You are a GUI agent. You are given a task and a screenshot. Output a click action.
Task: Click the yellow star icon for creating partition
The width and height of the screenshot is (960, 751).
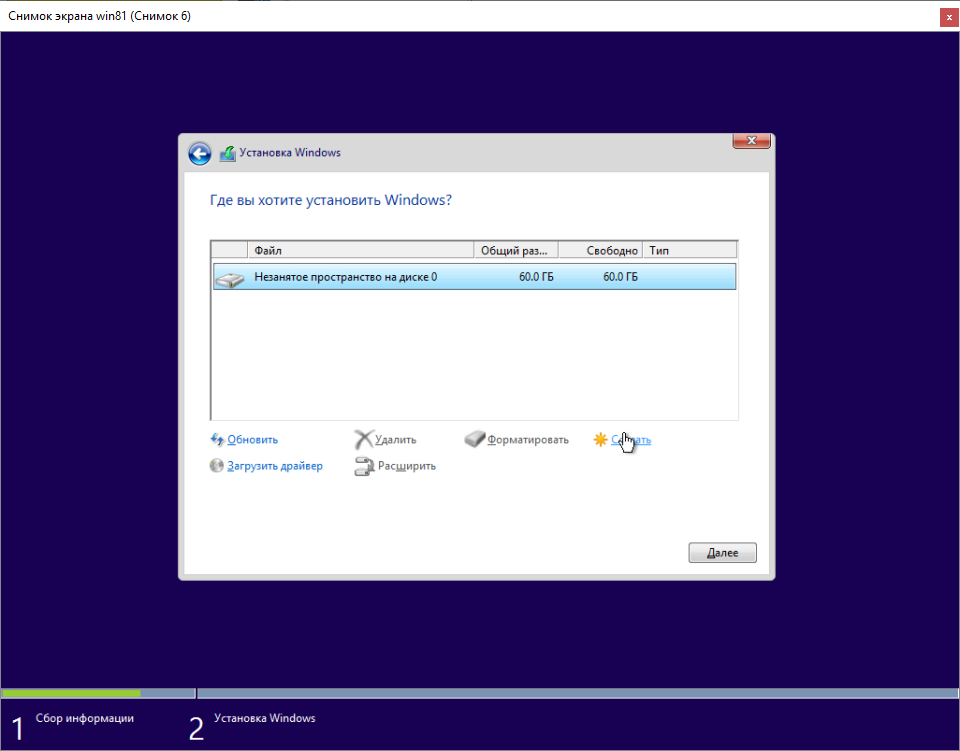[600, 439]
